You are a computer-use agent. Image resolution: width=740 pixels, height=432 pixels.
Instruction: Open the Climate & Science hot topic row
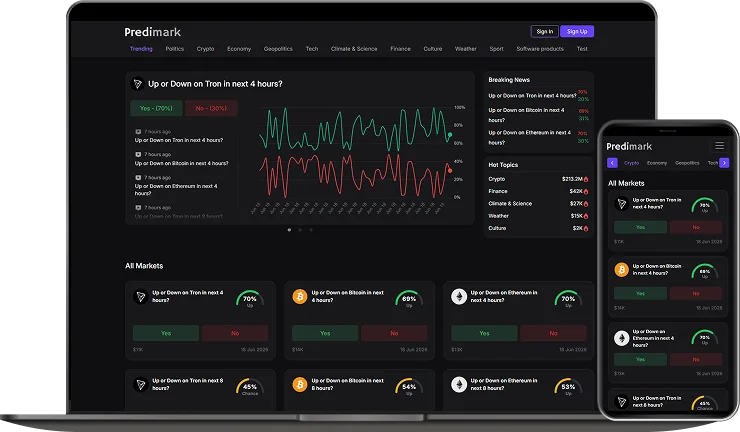(538, 203)
